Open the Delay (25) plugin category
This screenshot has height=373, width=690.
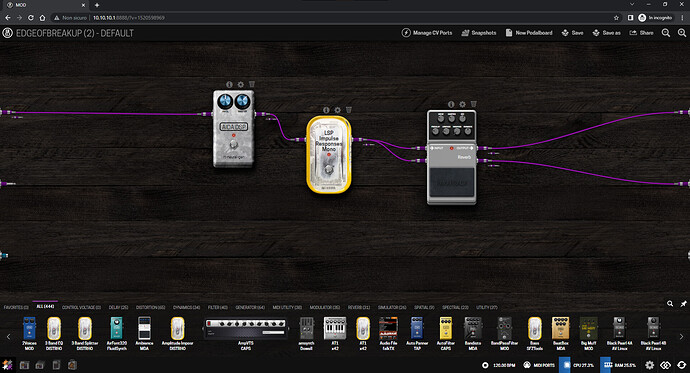(118, 307)
